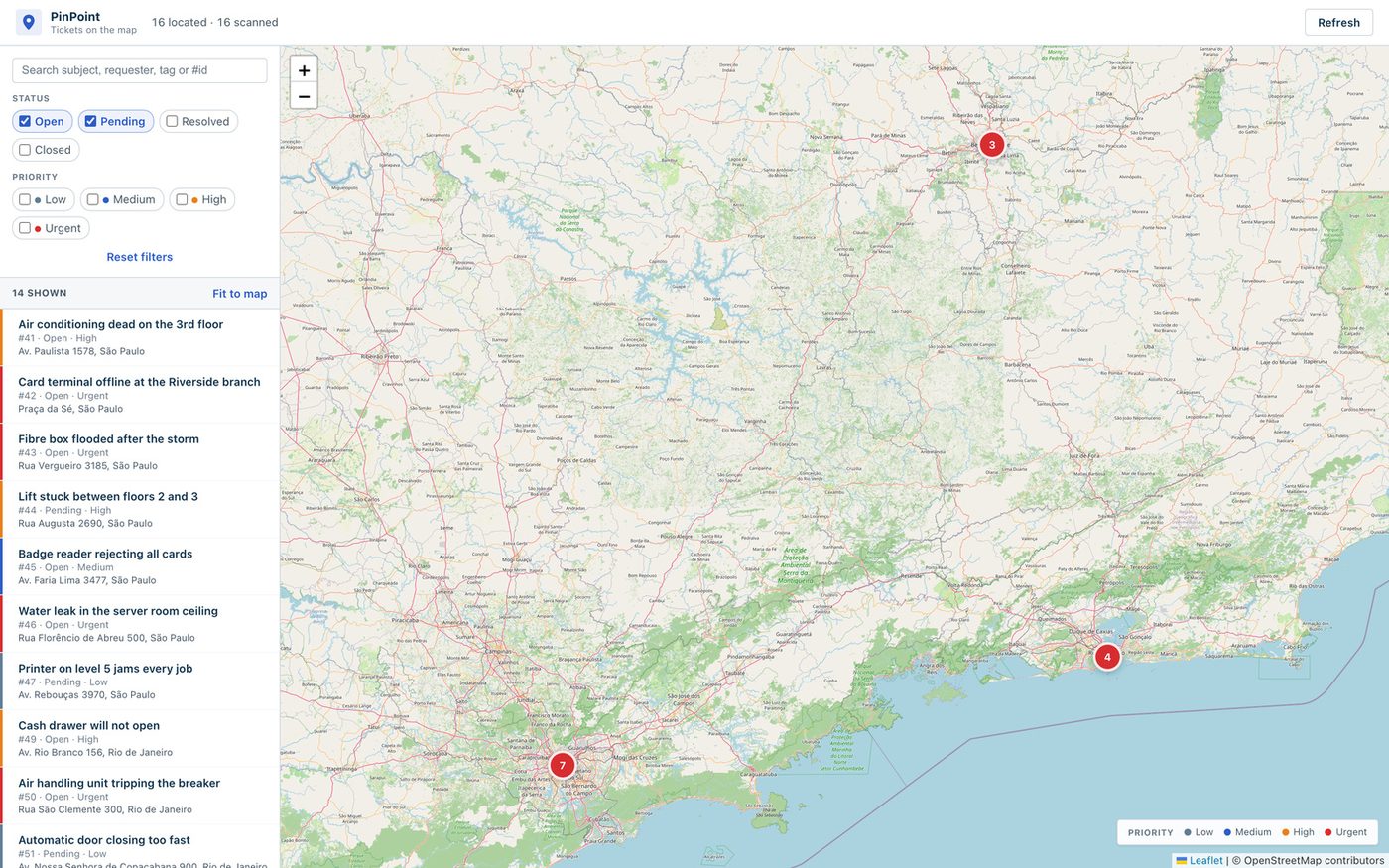Select ticket Fibre box flooded after the storm
The width and height of the screenshot is (1389, 868).
(x=140, y=452)
